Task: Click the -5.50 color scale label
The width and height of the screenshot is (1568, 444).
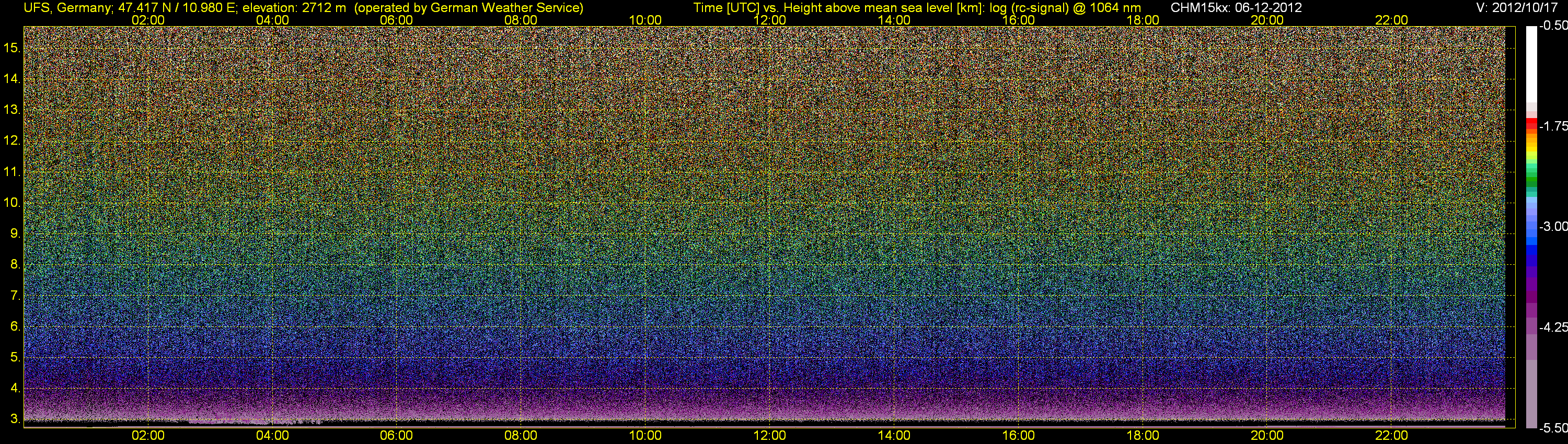Action: pos(1553,428)
